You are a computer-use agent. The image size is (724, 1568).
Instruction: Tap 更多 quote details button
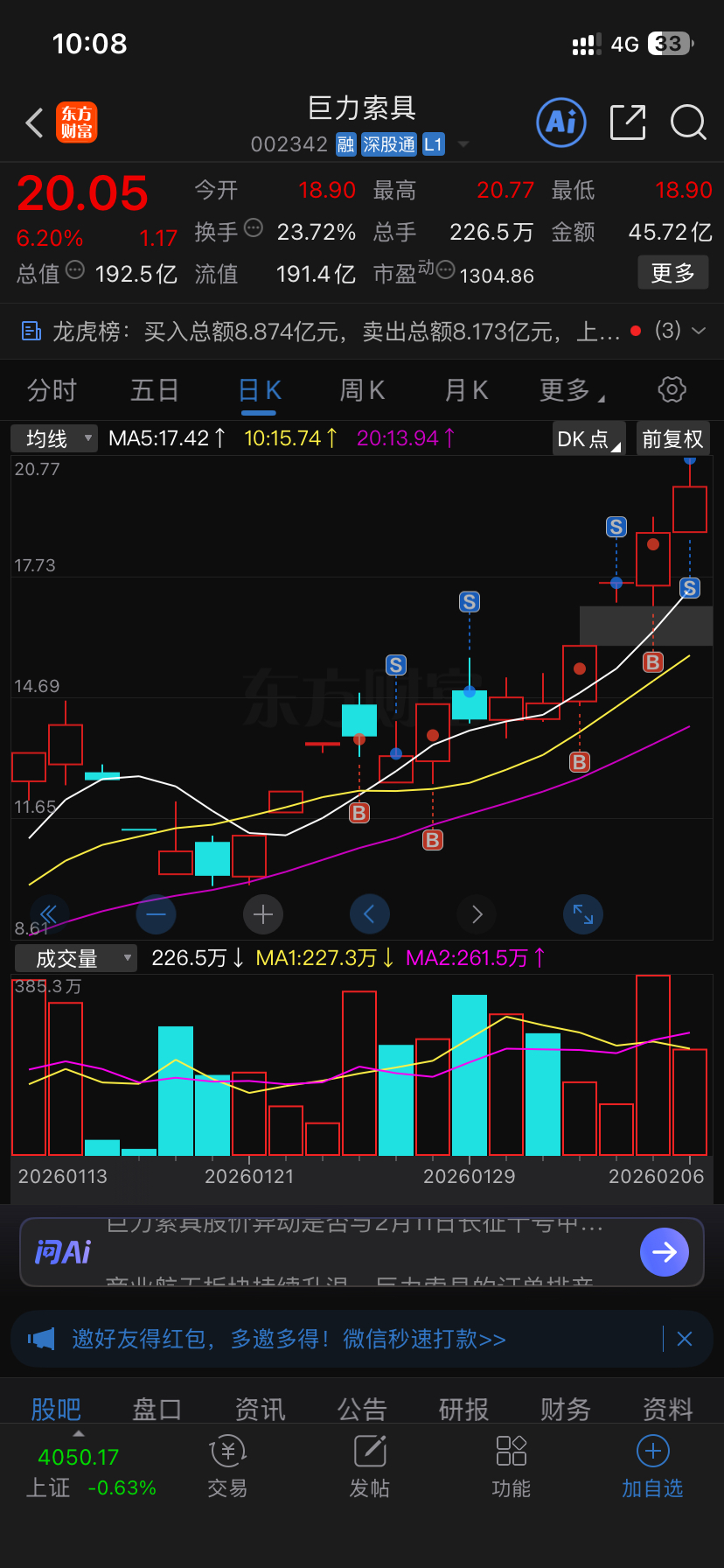click(x=672, y=273)
